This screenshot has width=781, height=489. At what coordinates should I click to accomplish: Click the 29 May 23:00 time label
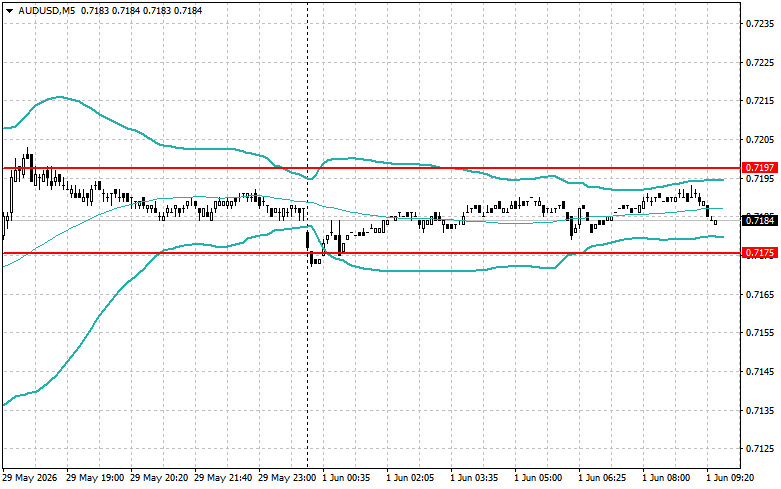(287, 478)
